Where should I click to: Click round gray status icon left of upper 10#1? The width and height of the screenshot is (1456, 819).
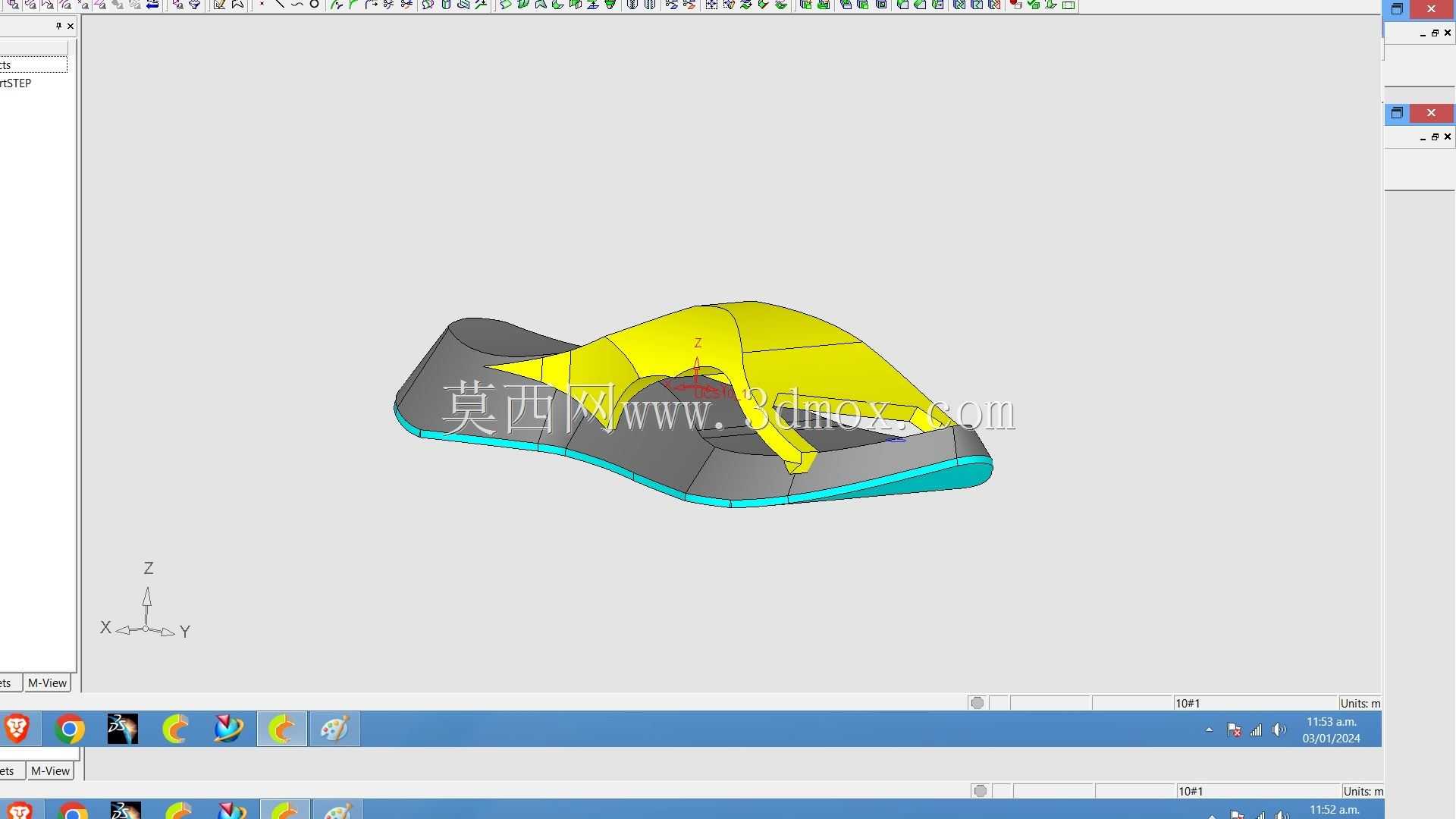coord(977,703)
